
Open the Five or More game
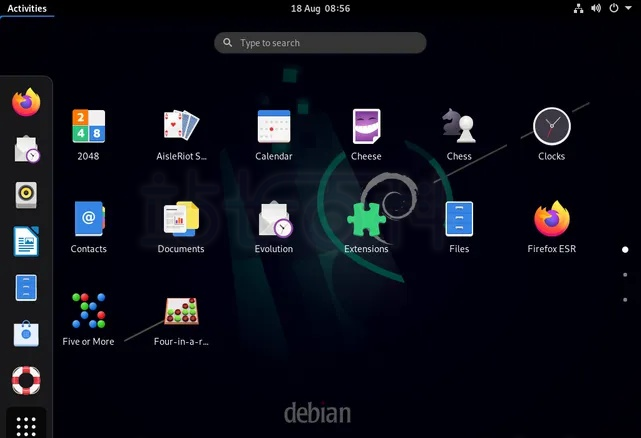pos(89,311)
